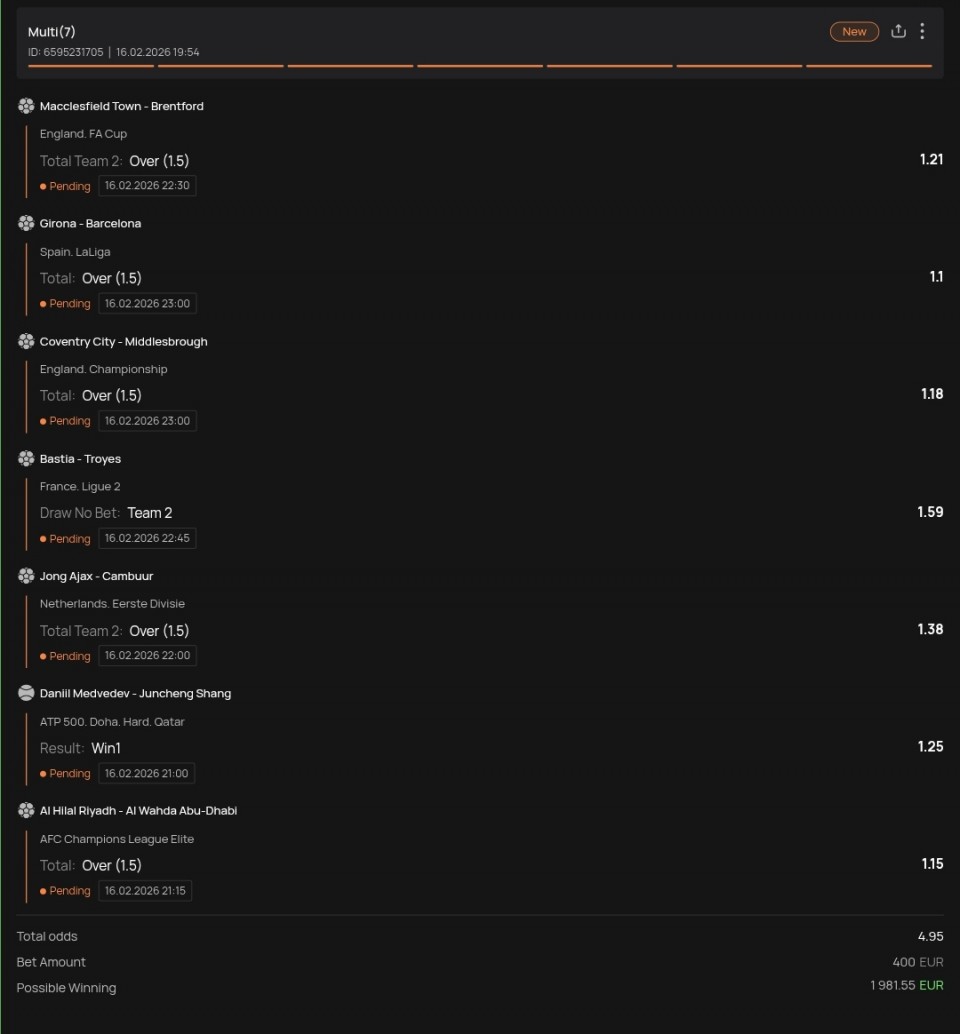Click the Possible Winning amount 1 981.55 EUR
960x1034 pixels.
[x=906, y=986]
